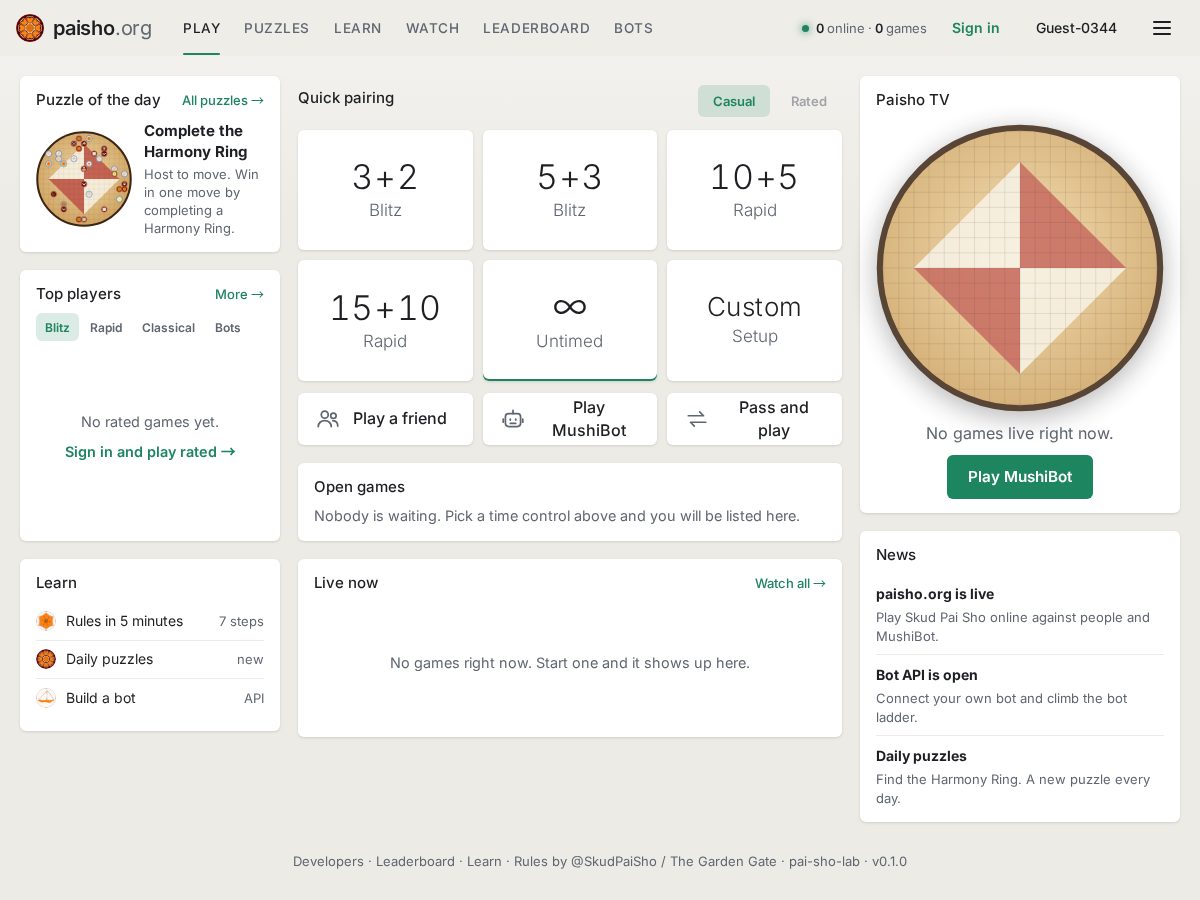Click the Sign in link in header
The height and width of the screenshot is (900, 1200).
pyautogui.click(x=976, y=28)
